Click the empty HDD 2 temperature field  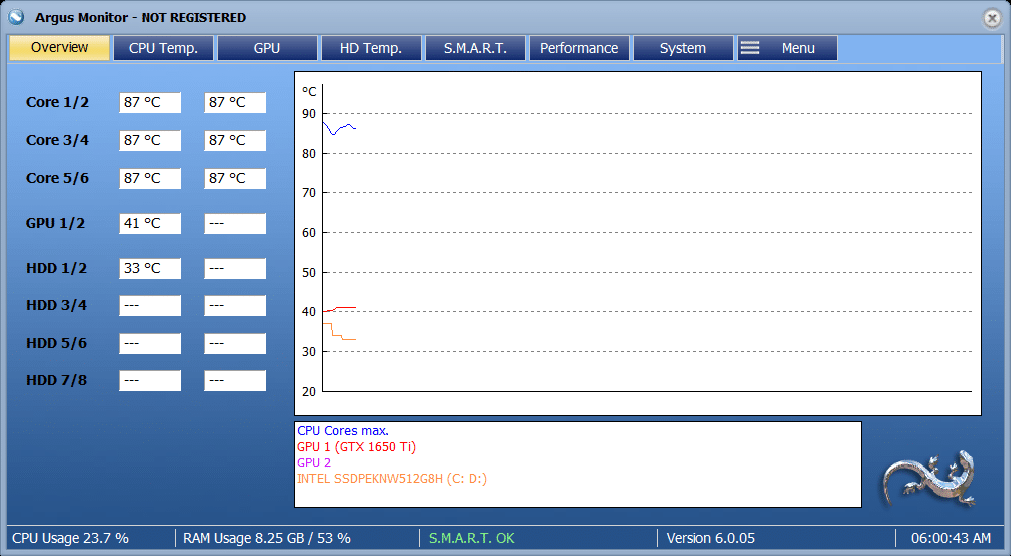[x=235, y=268]
